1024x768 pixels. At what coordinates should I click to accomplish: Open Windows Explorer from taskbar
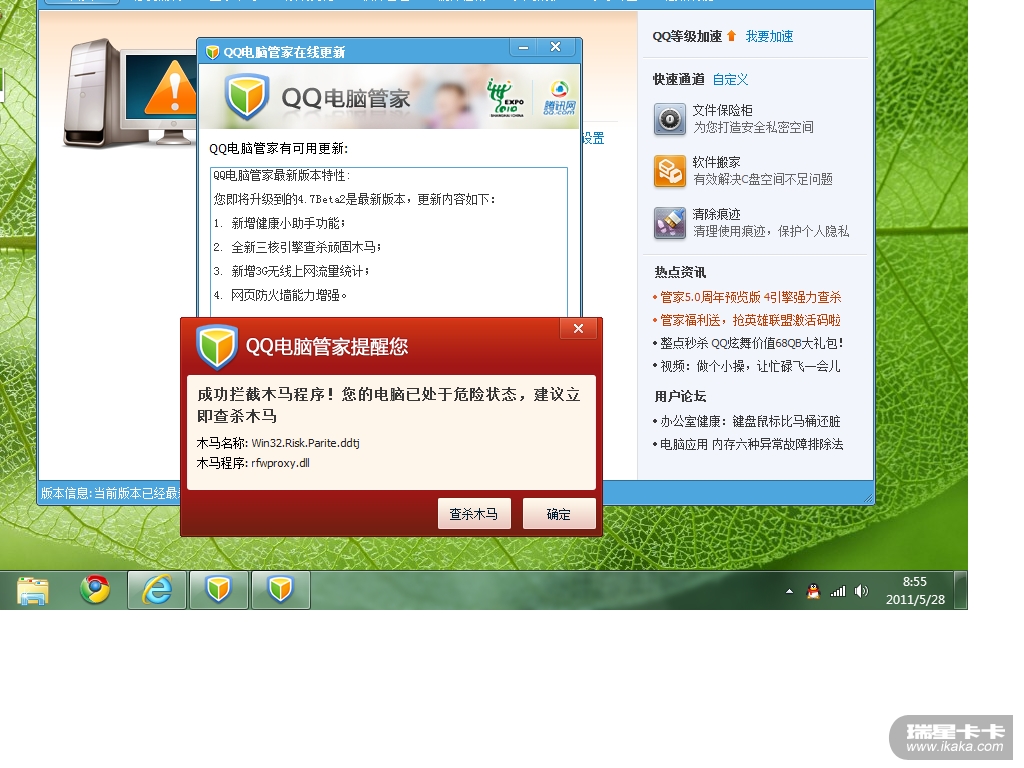(x=33, y=590)
